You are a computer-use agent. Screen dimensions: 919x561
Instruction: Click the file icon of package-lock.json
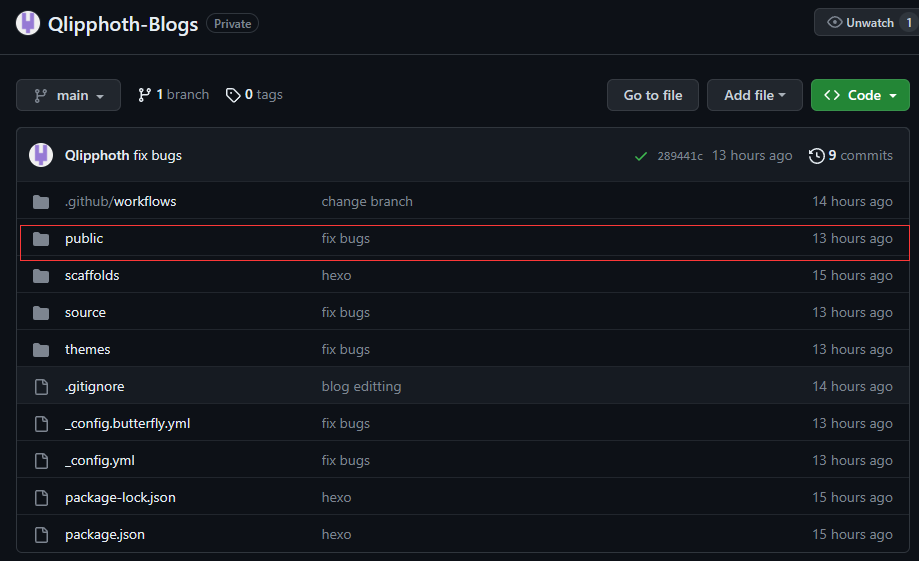42,498
